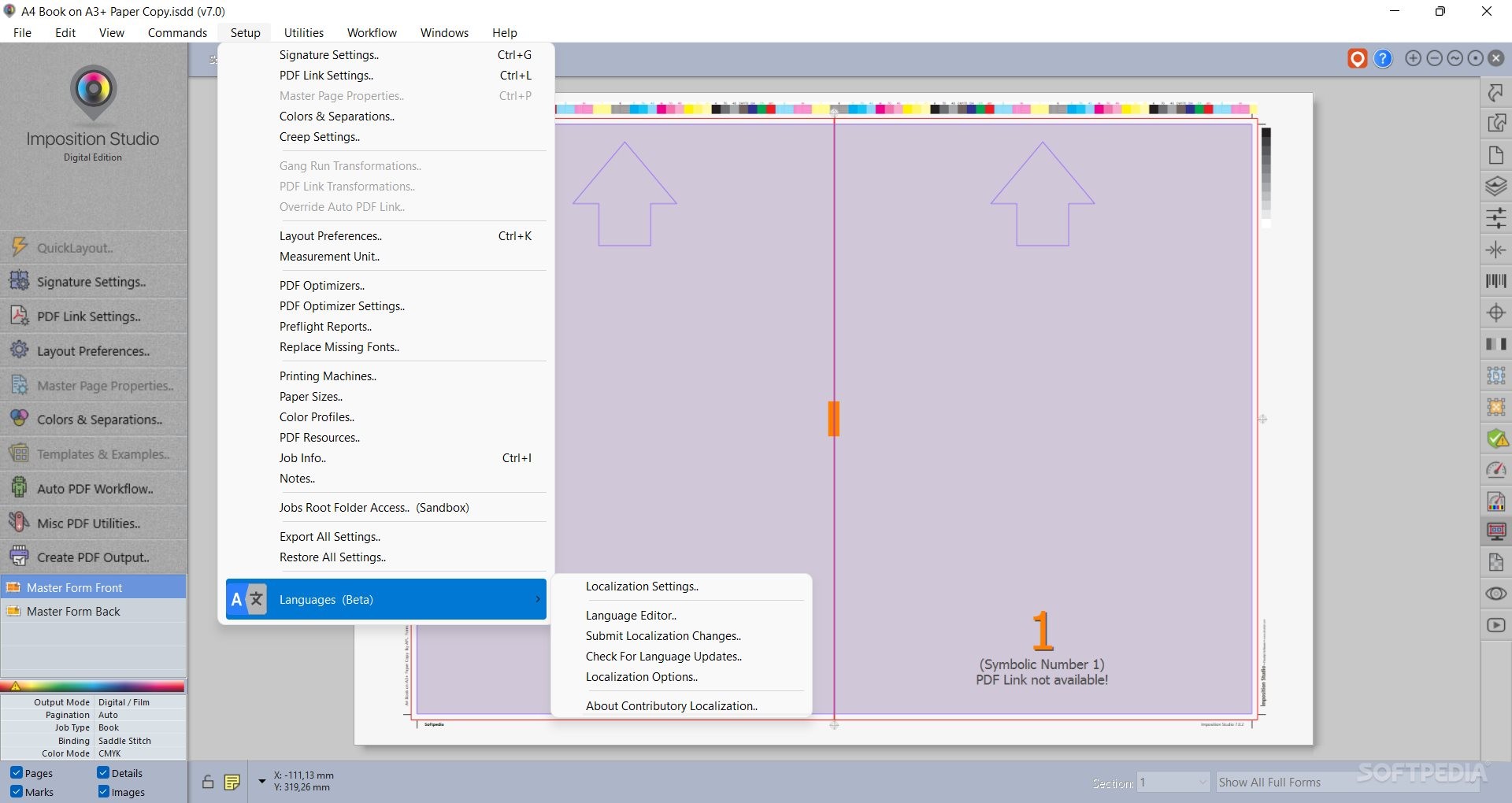Click the registration crosshair icon in right toolbar
Screen dimensions: 1512x803
tap(1495, 313)
